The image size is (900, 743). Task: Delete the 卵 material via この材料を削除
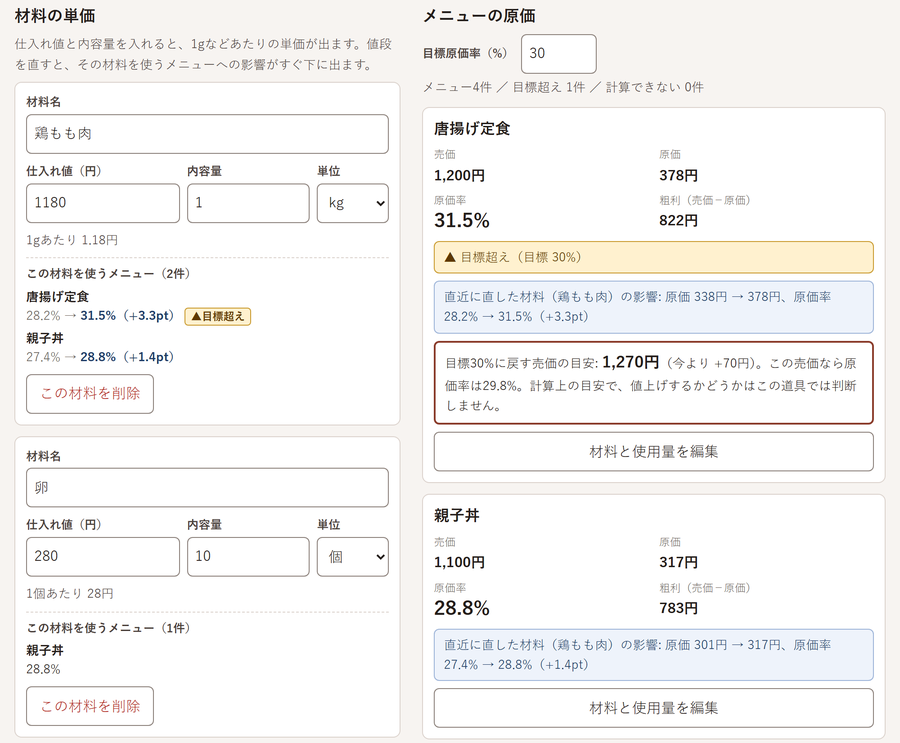coord(90,706)
